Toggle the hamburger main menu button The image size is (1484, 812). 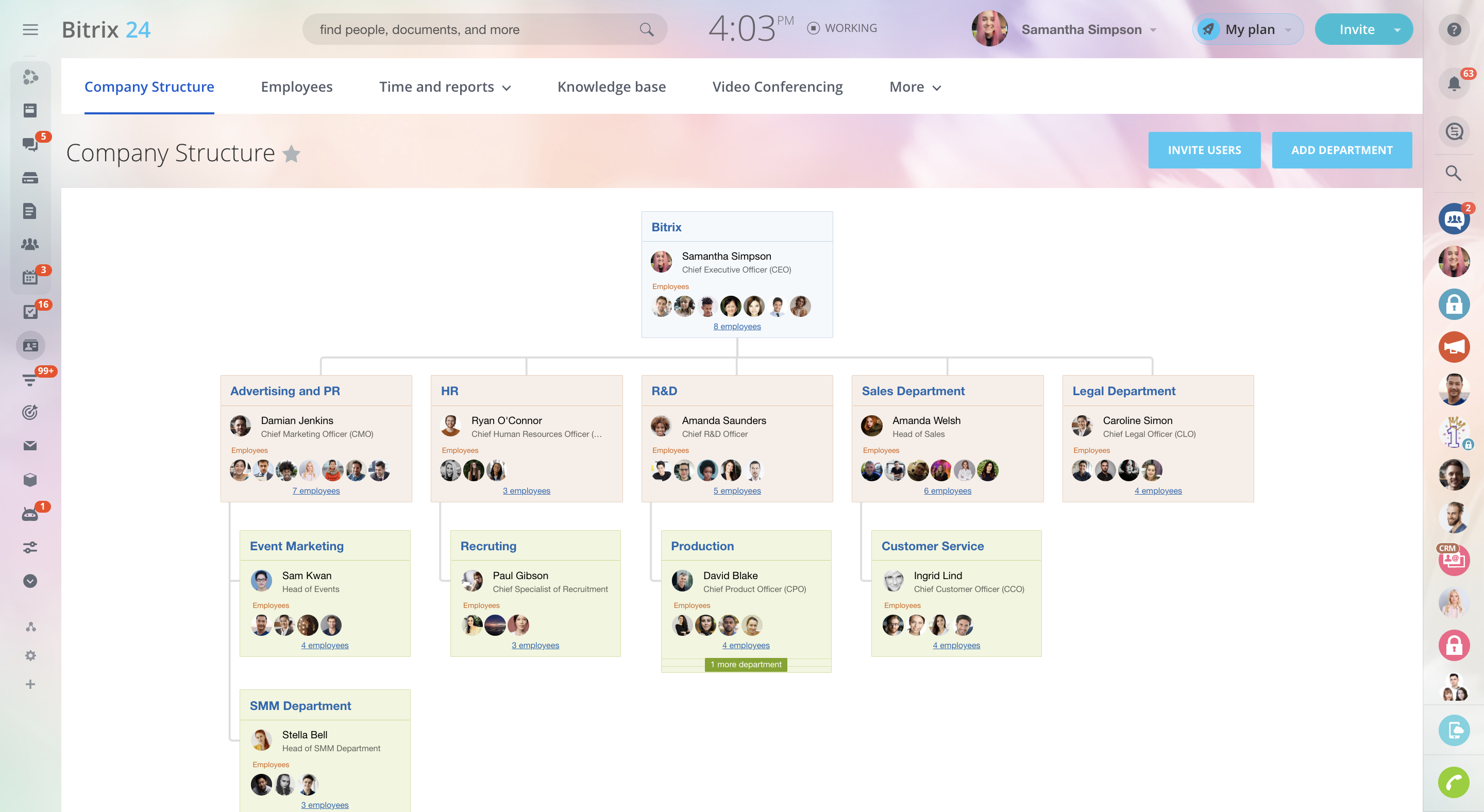[30, 29]
